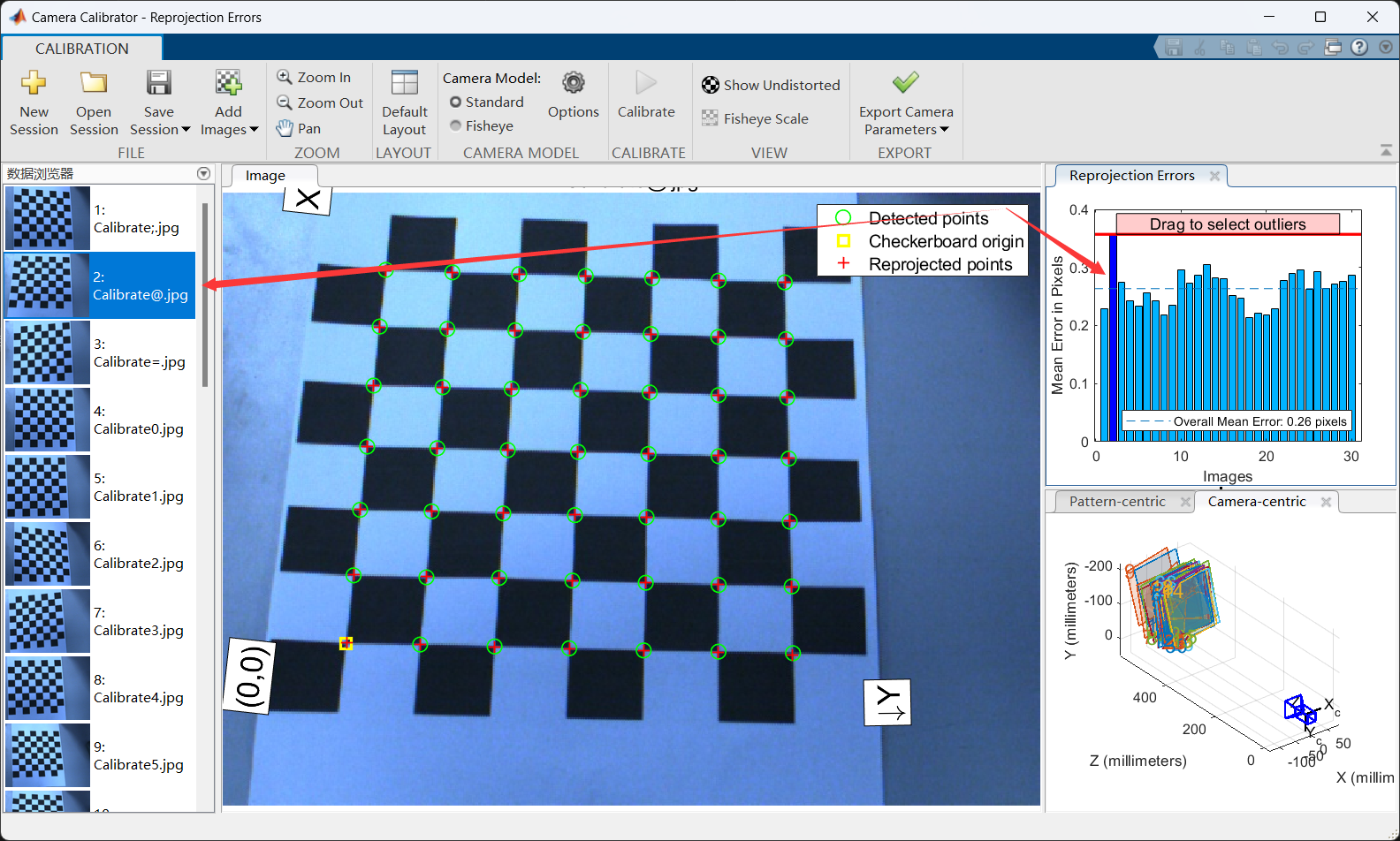Screen dimensions: 1400x841
Task: Click the 'Checkerboard origin' legend entry
Action: pyautogui.click(x=929, y=241)
